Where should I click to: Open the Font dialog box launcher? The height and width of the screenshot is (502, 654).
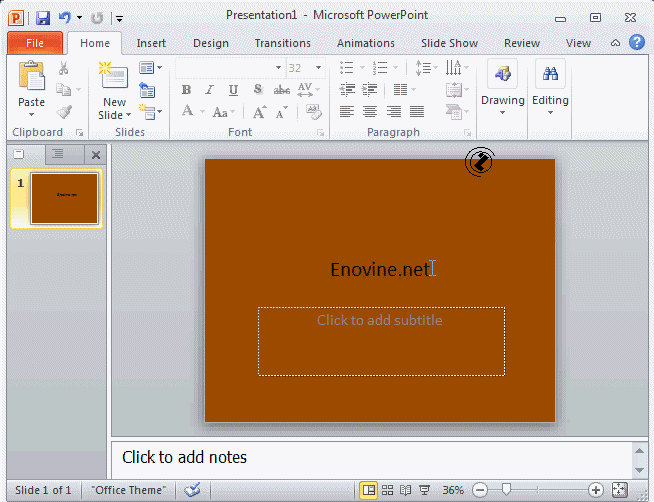321,133
